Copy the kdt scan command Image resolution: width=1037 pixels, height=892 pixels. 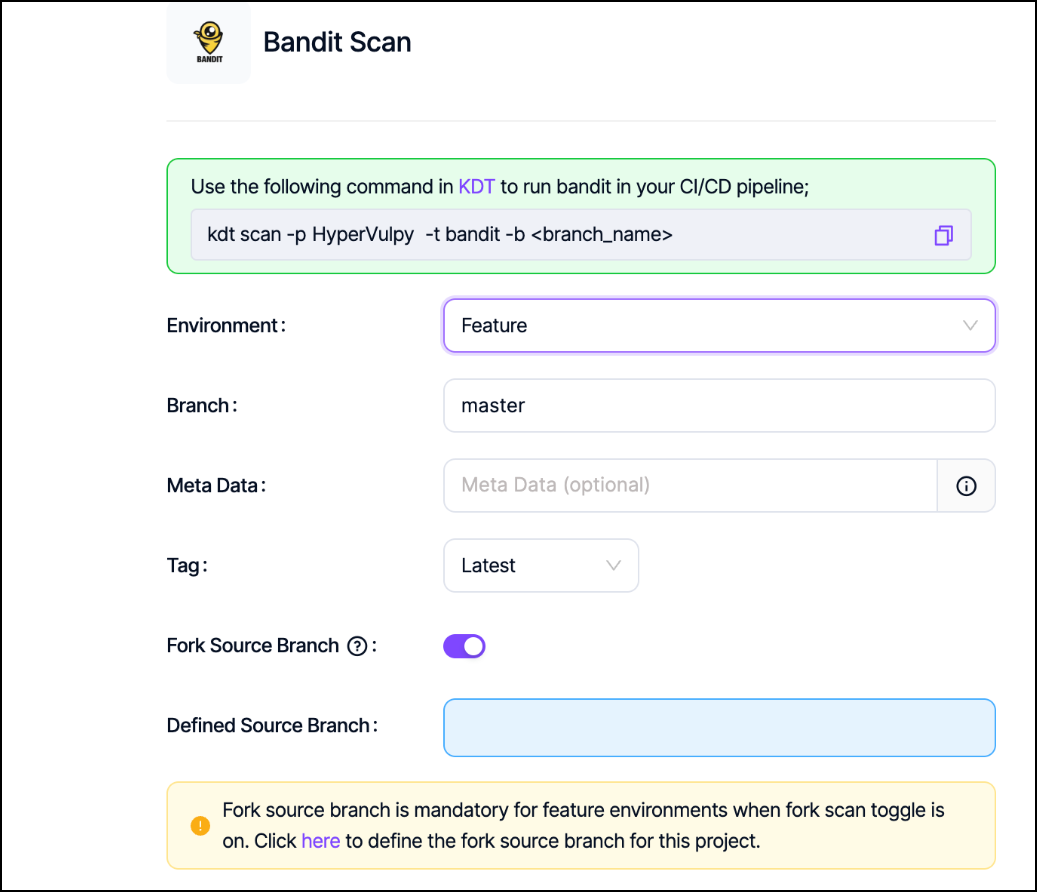(x=943, y=235)
